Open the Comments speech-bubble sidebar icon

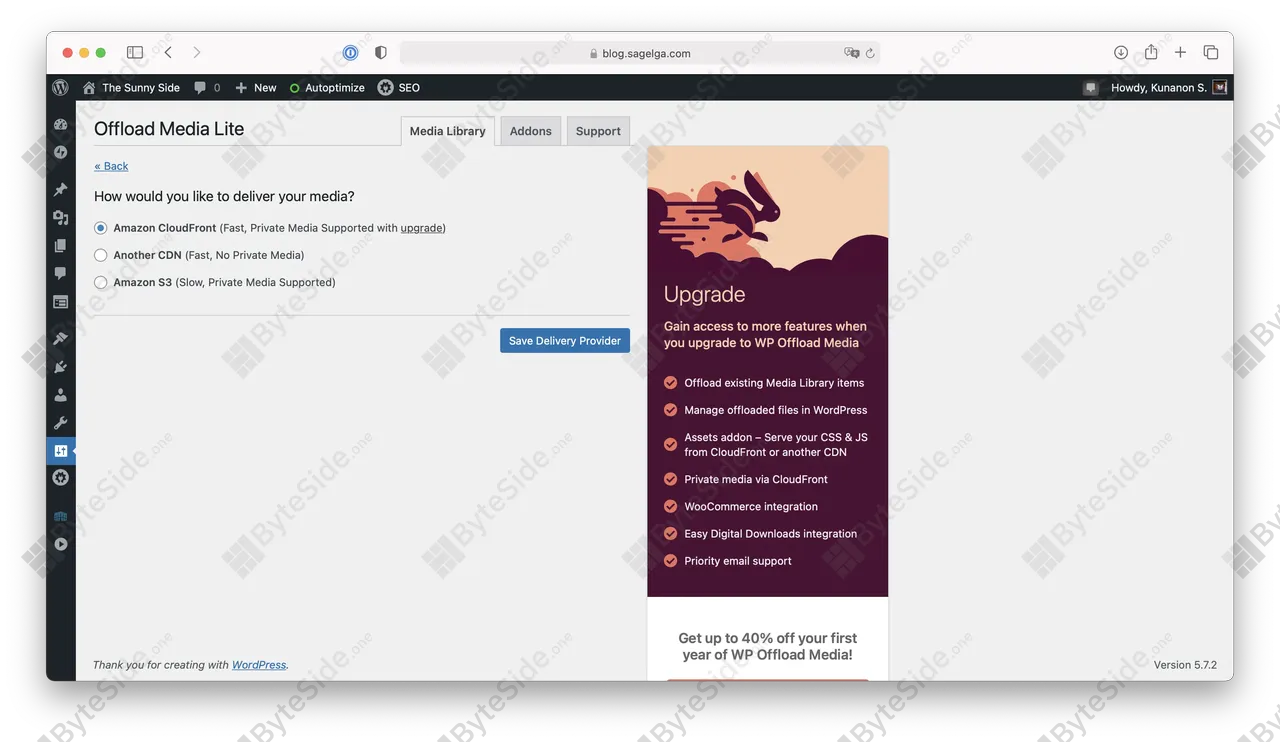(x=60, y=273)
